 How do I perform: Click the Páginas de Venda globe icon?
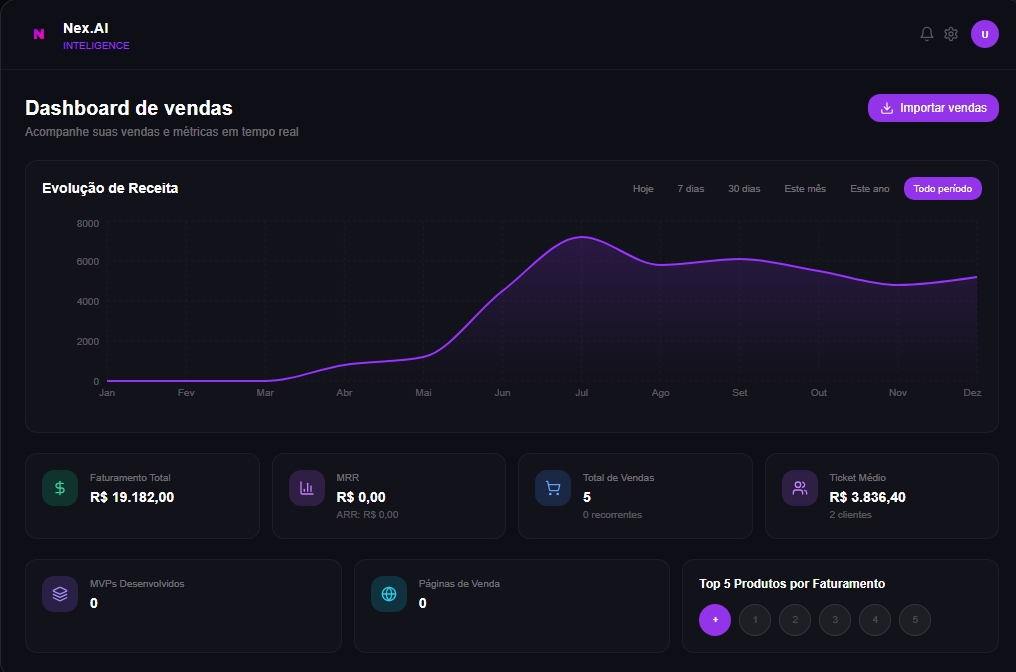coord(389,594)
